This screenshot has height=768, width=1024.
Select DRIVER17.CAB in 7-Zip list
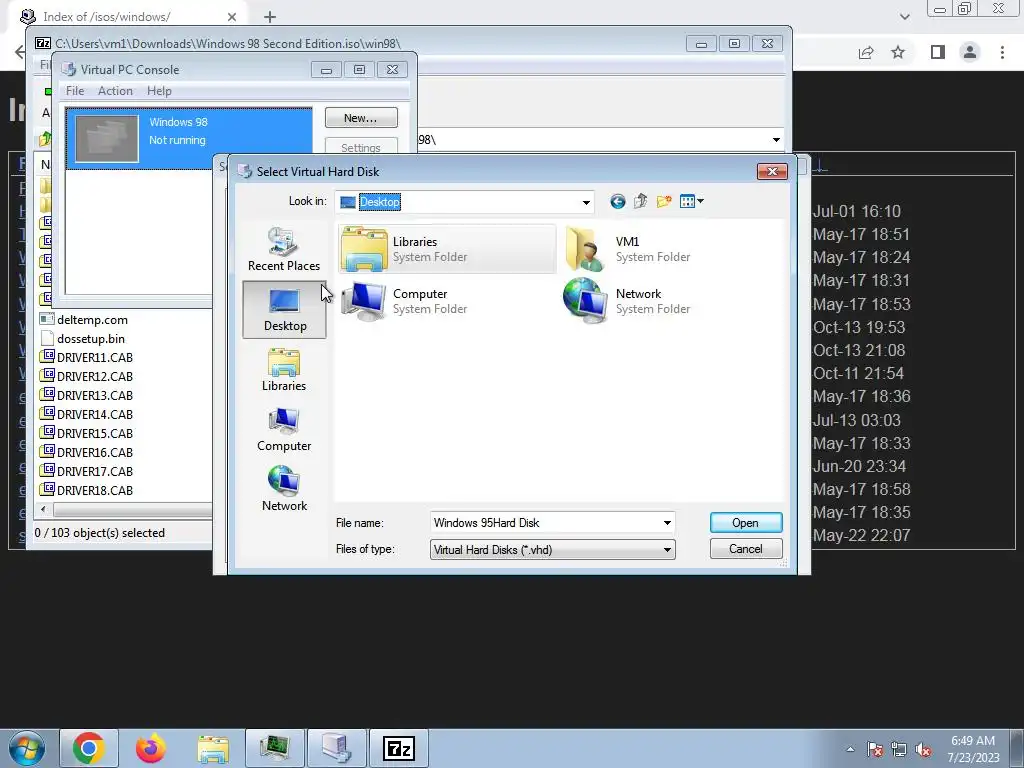tap(95, 471)
